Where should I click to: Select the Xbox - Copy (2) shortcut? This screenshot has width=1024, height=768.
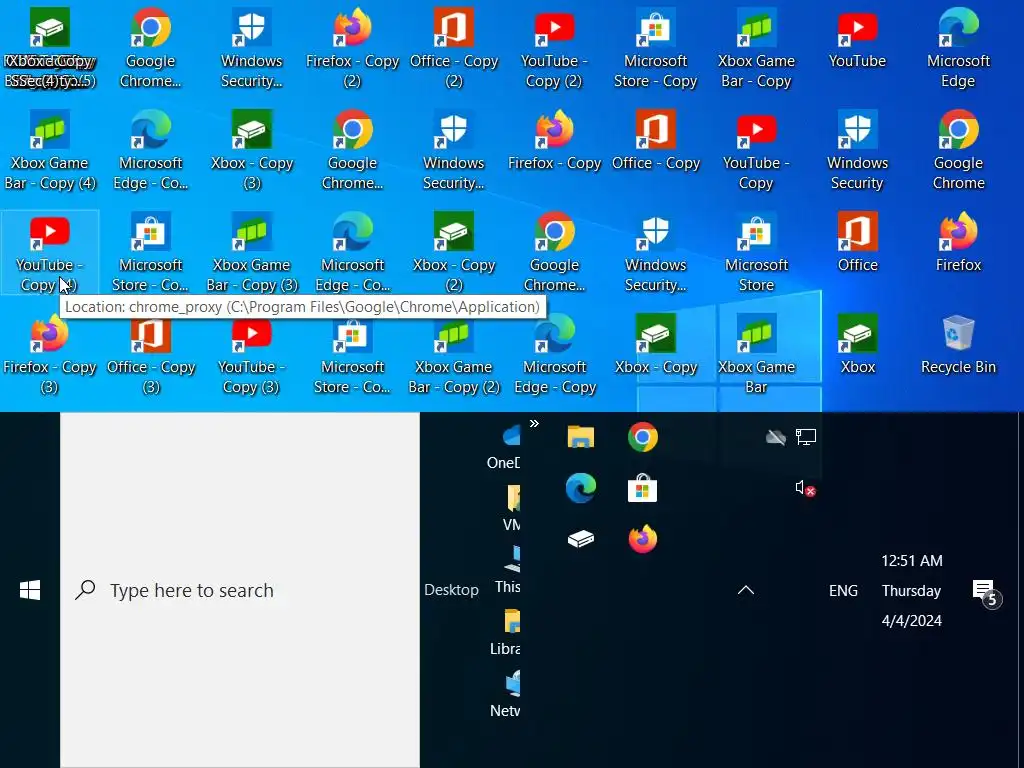pos(454,253)
